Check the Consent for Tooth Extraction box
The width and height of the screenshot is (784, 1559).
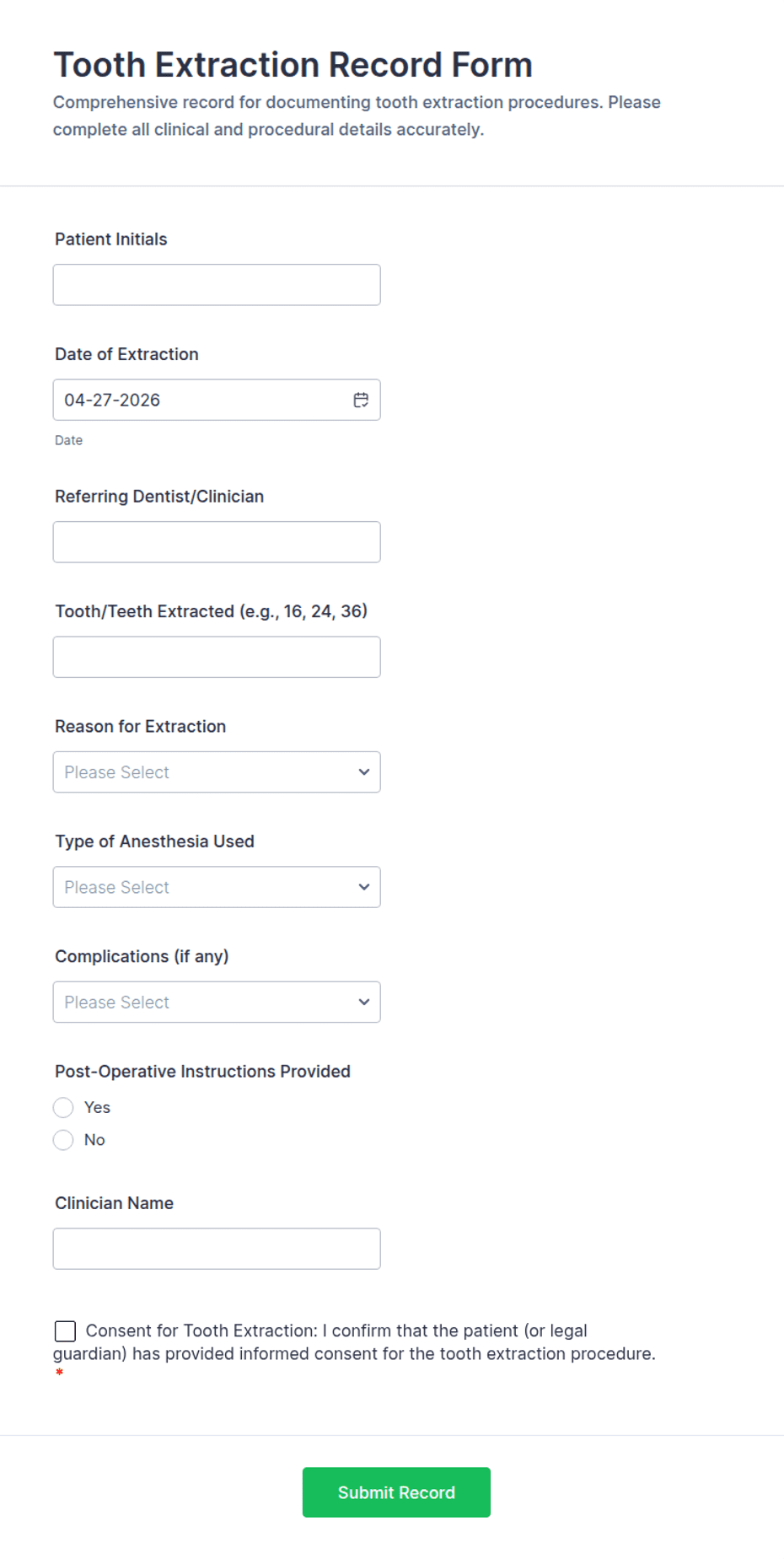(x=65, y=1331)
